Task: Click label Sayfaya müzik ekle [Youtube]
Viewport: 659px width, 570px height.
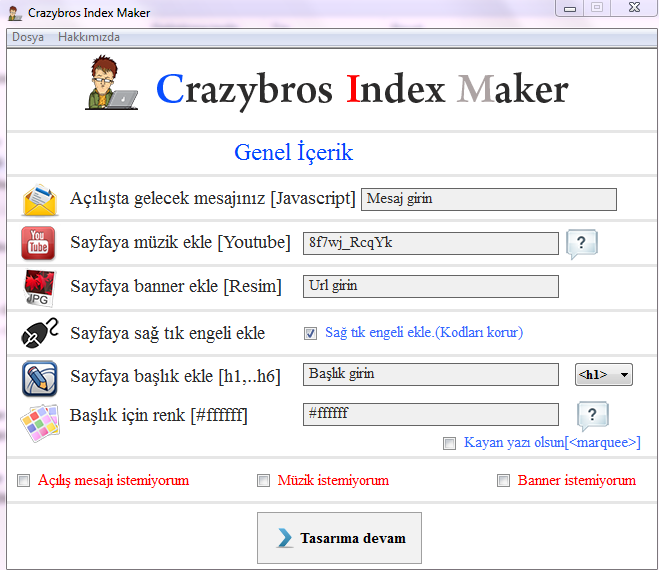Action: click(180, 243)
